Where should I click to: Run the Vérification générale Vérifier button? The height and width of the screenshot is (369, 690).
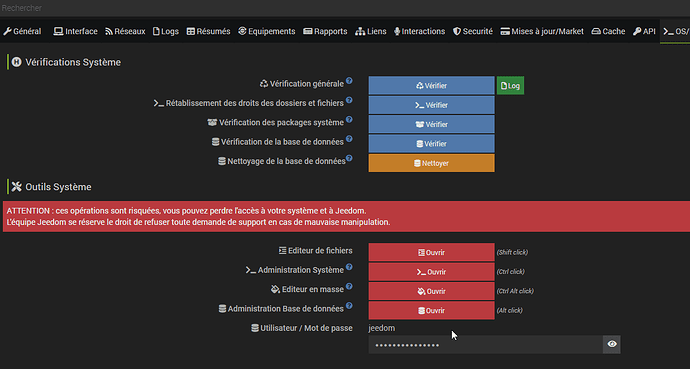pyautogui.click(x=431, y=86)
